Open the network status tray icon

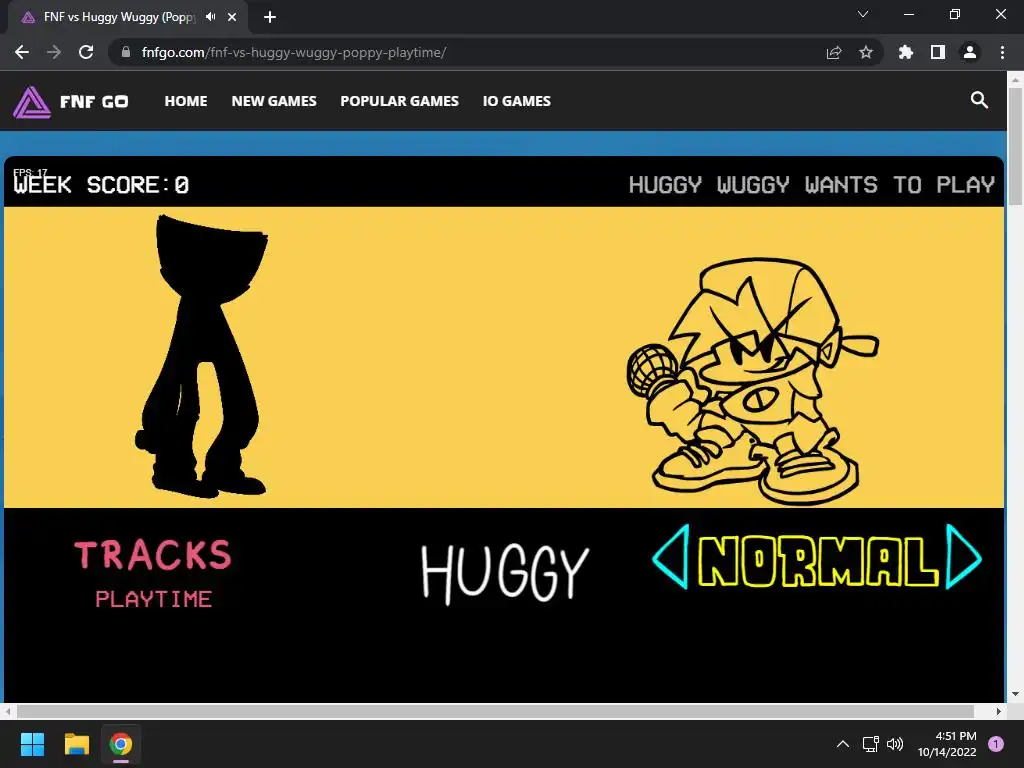870,744
